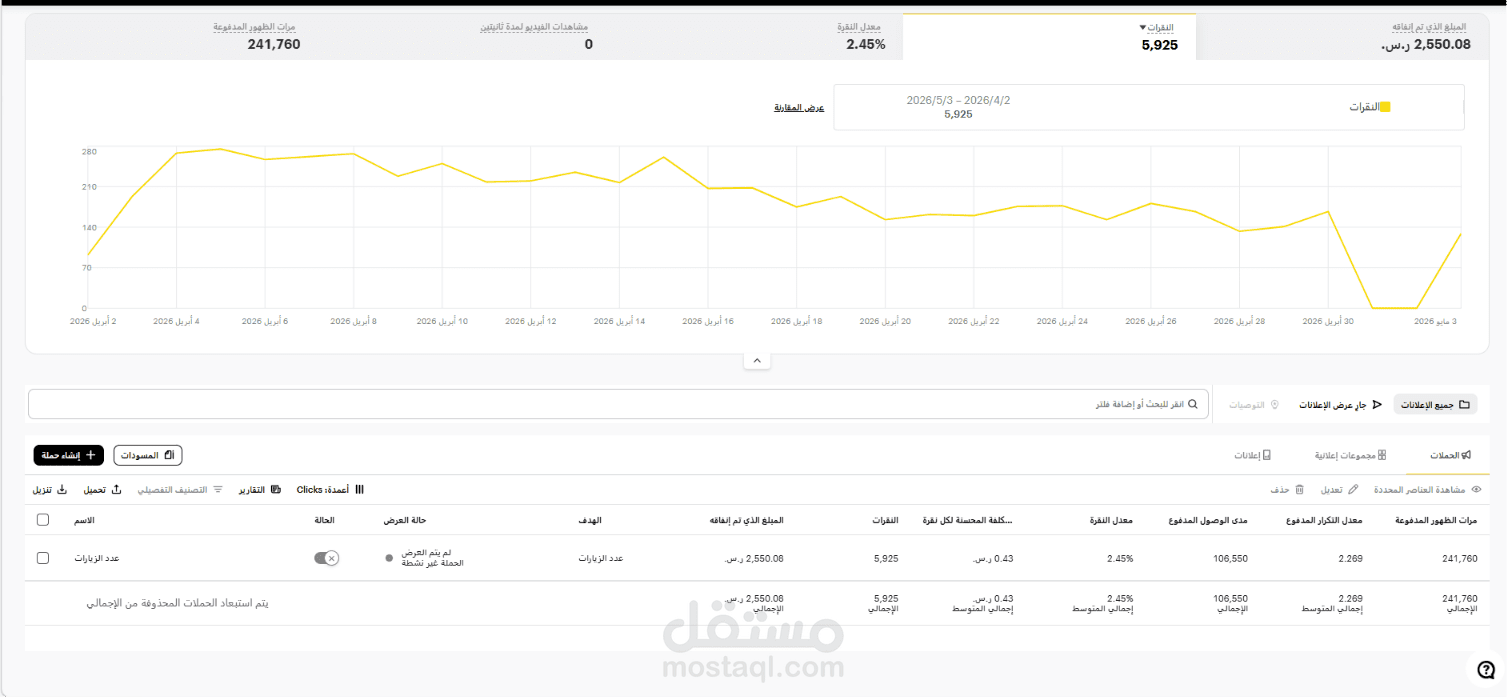This screenshot has width=1507, height=697.
Task: Click 'يتم استبعاد الحملات المحذوفة من الإجمالي' note
Action: pyautogui.click(x=177, y=603)
